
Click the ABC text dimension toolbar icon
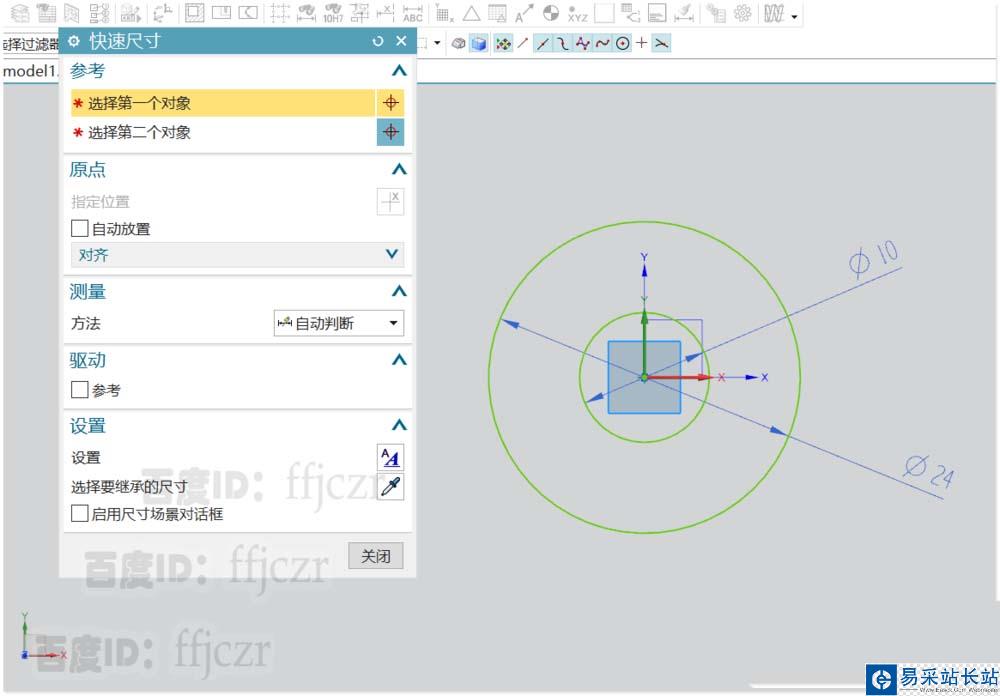click(413, 13)
